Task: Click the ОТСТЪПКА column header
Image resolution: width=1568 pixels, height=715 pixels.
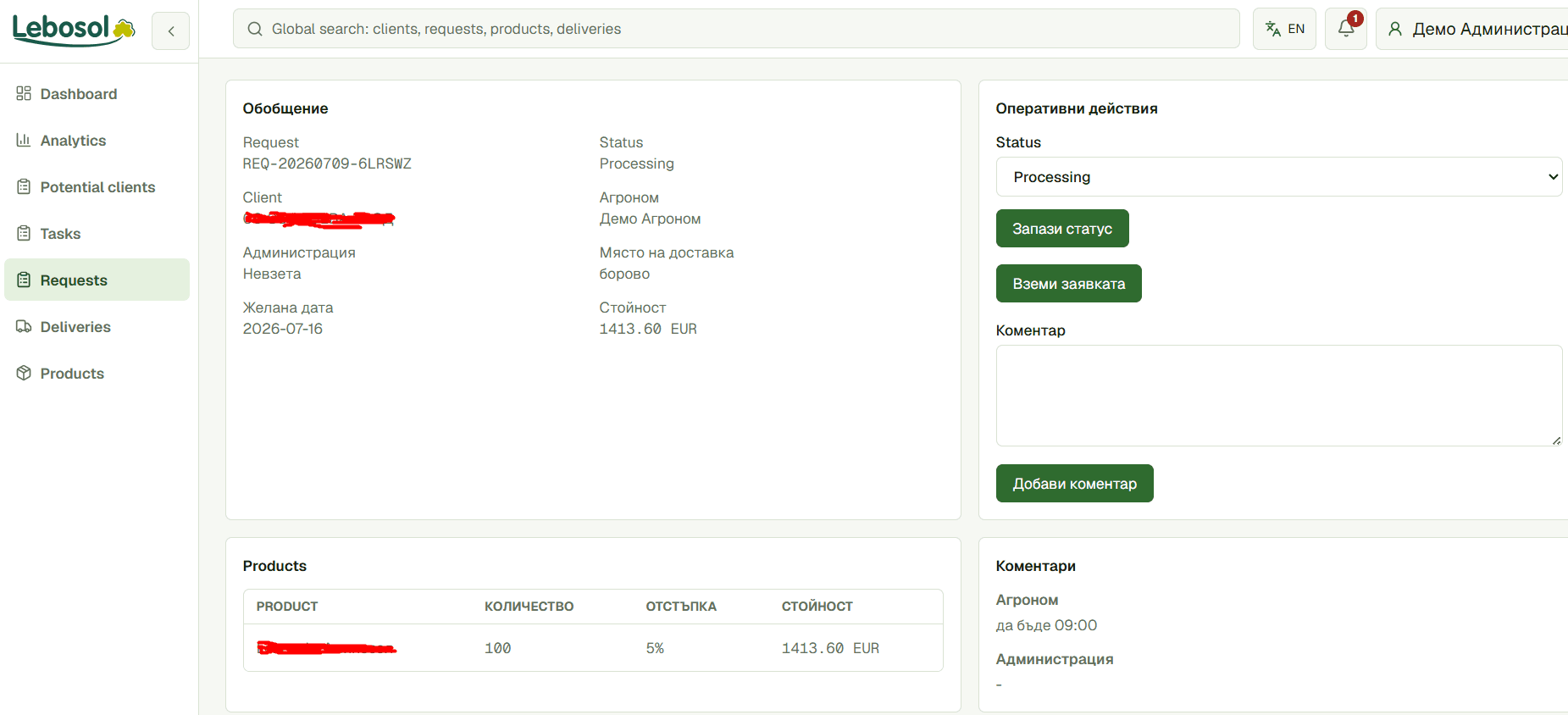Action: pyautogui.click(x=681, y=607)
